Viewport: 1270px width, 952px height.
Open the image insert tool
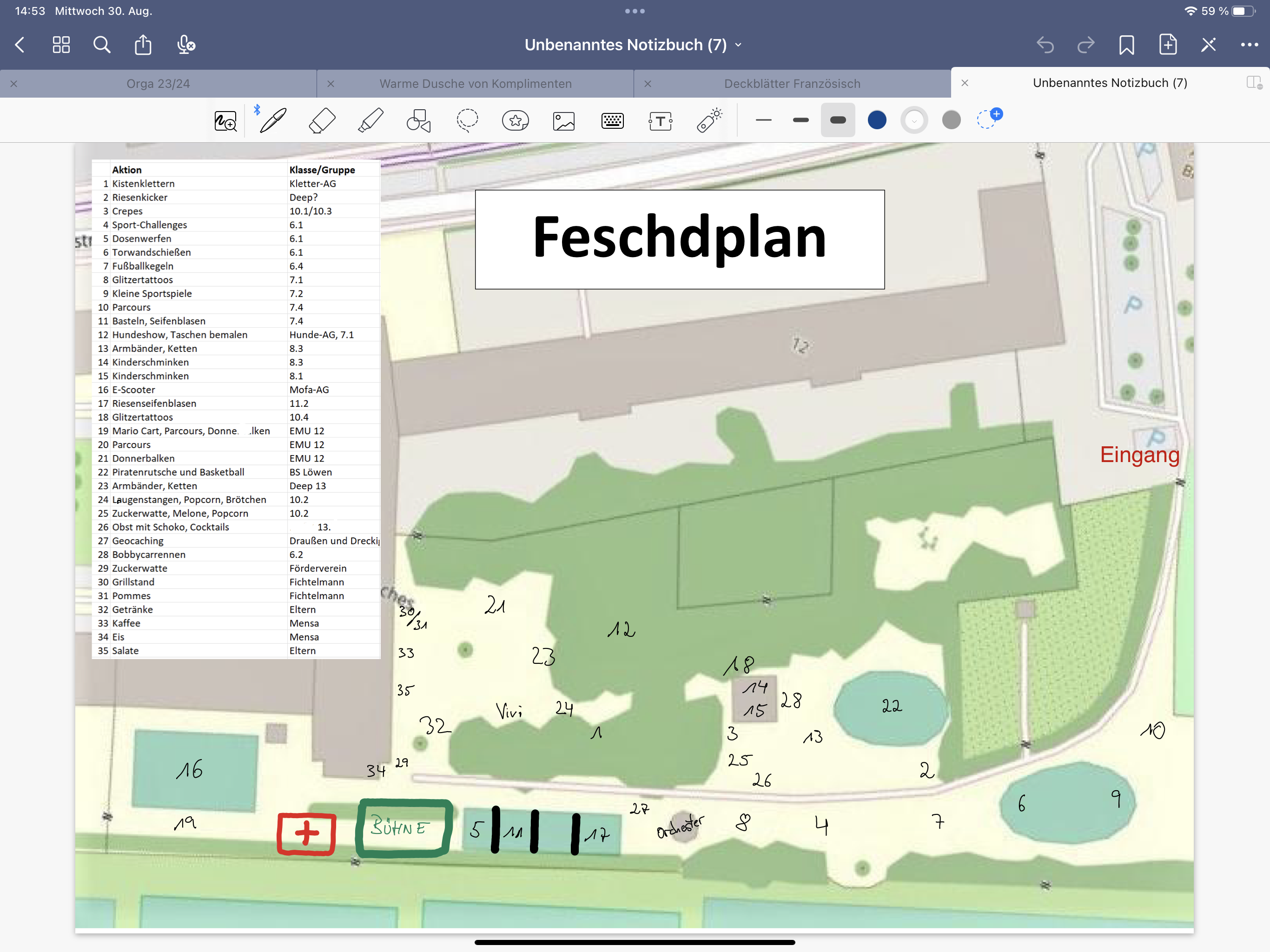click(564, 121)
